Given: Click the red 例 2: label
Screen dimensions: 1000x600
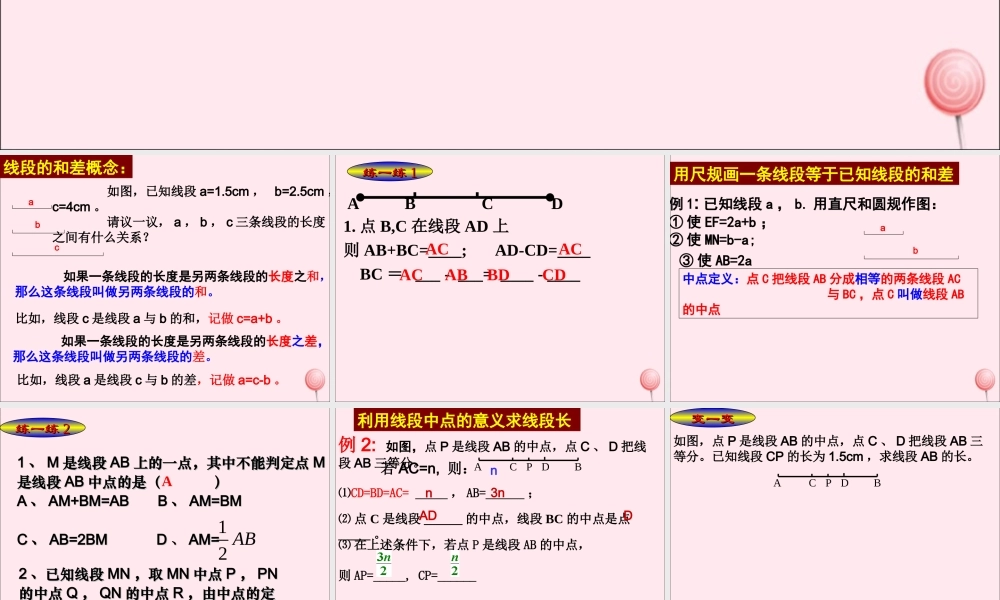Looking at the screenshot, I should [357, 444].
